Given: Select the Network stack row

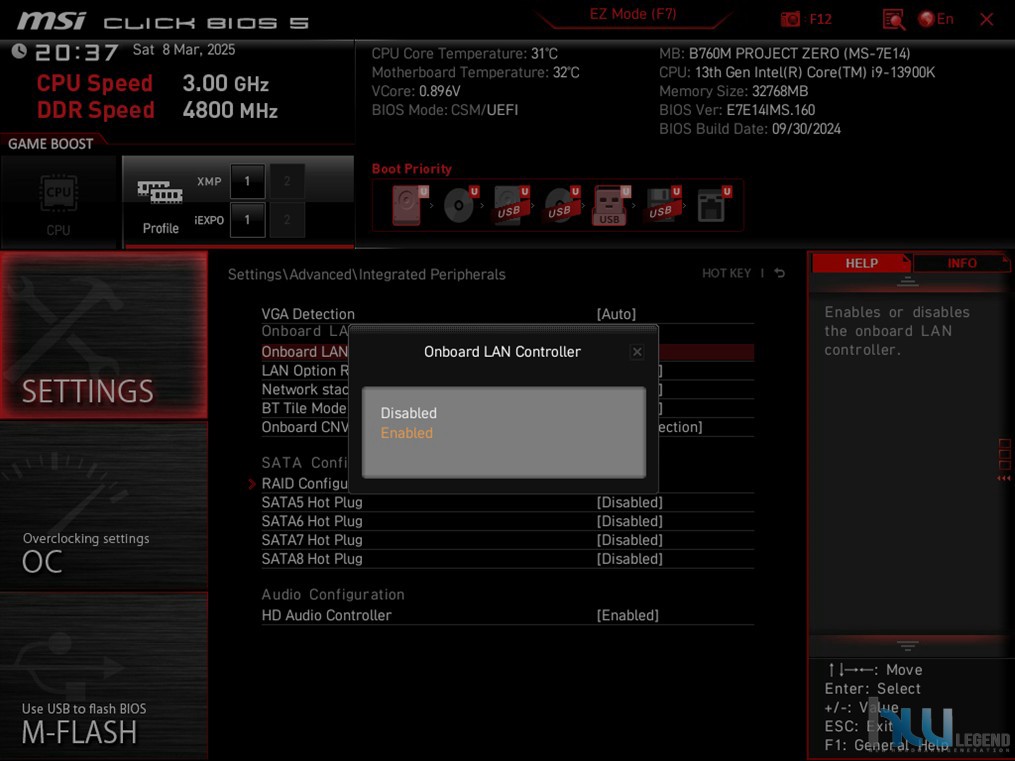Looking at the screenshot, I should click(x=305, y=390).
